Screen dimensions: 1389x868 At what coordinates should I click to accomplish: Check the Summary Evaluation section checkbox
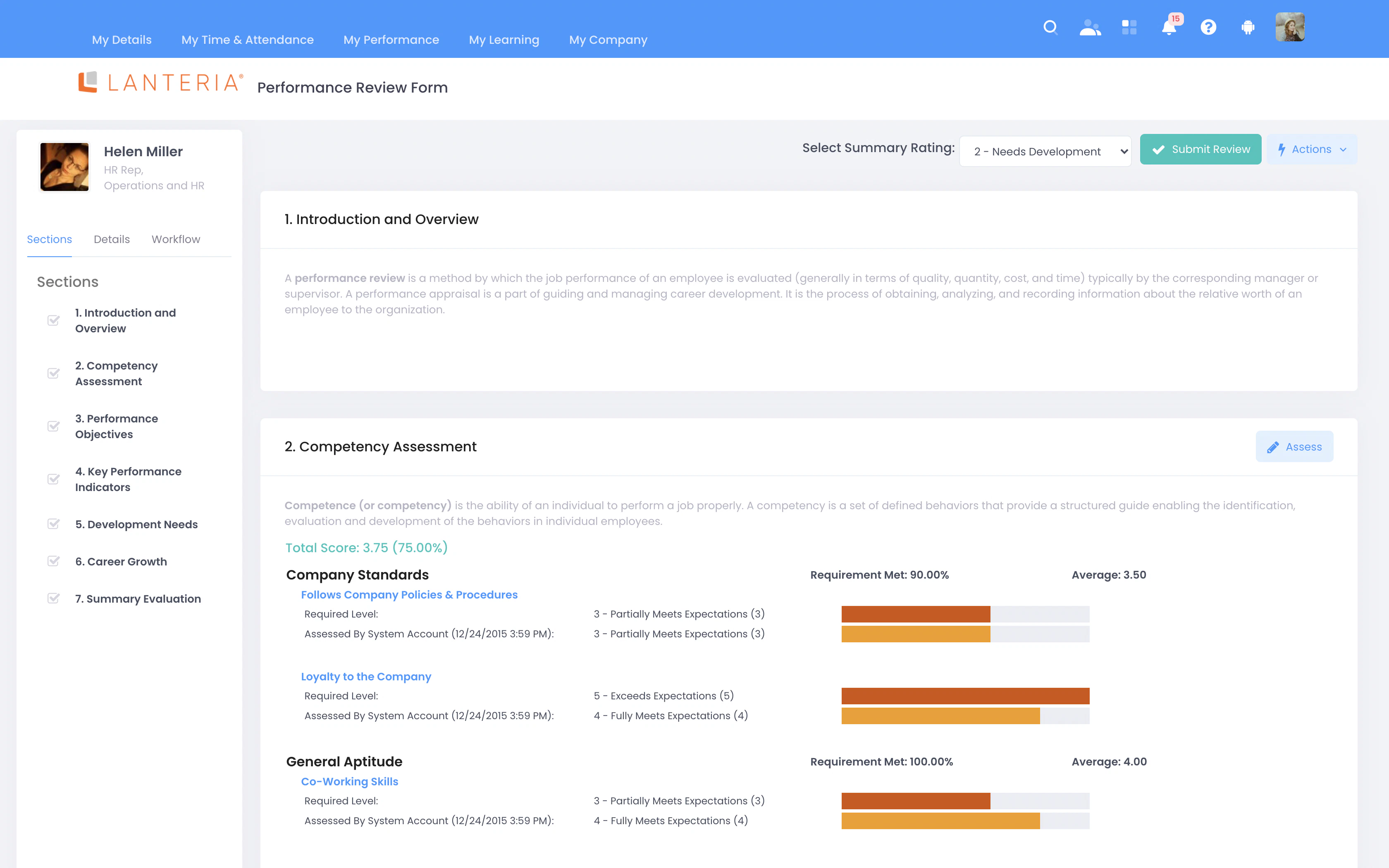click(53, 599)
